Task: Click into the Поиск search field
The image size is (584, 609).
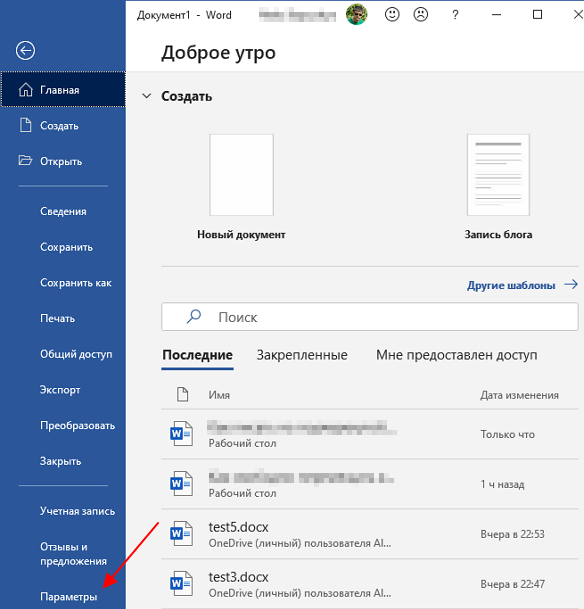Action: [x=370, y=317]
